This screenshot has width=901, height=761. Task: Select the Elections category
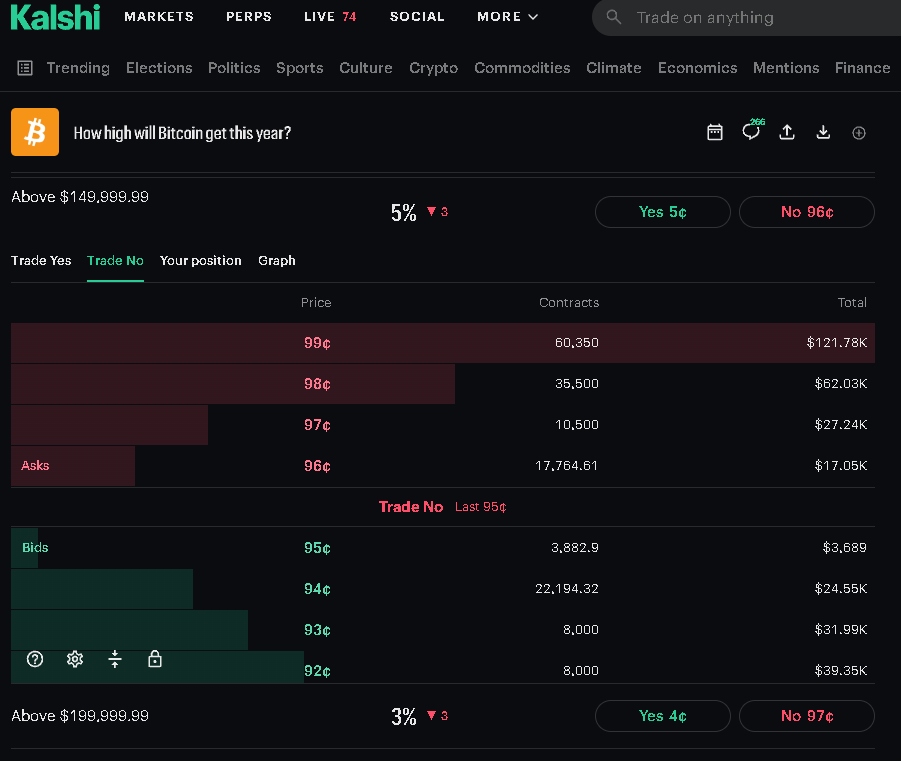(x=159, y=68)
